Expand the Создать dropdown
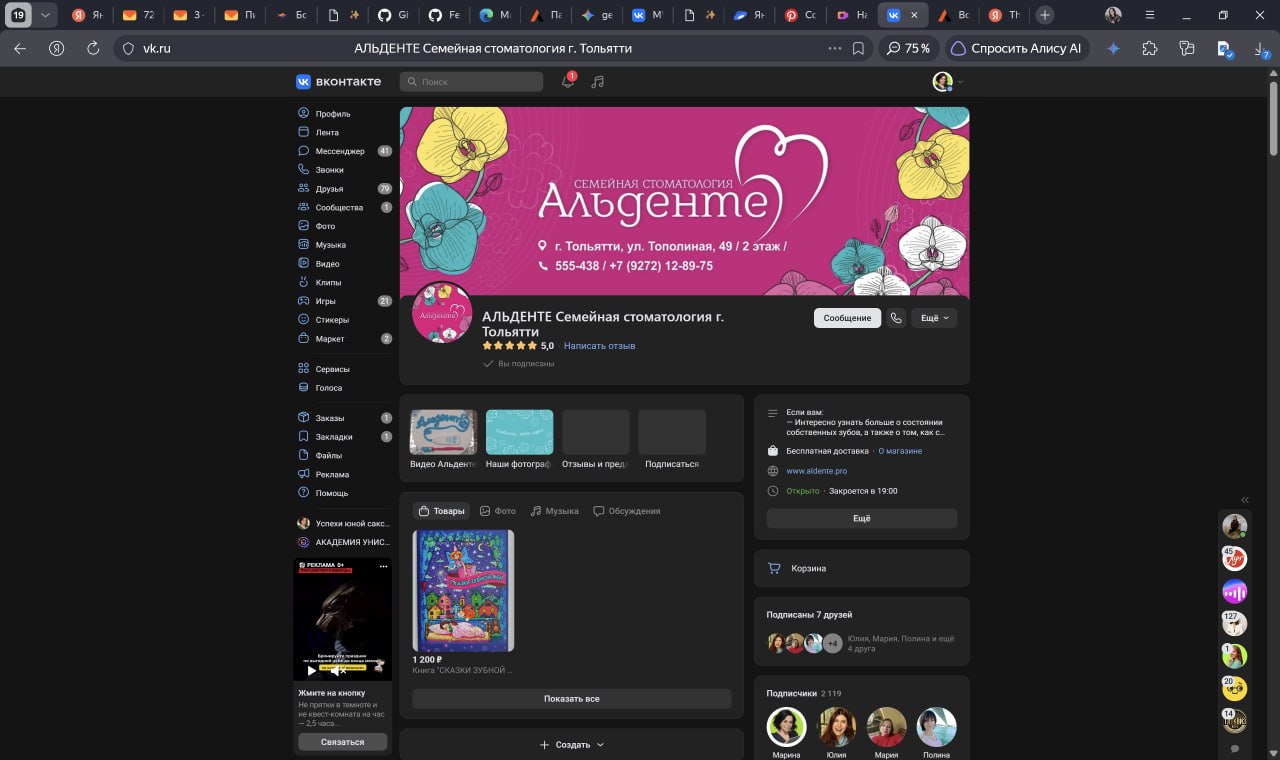Image resolution: width=1280 pixels, height=760 pixels. click(x=572, y=744)
